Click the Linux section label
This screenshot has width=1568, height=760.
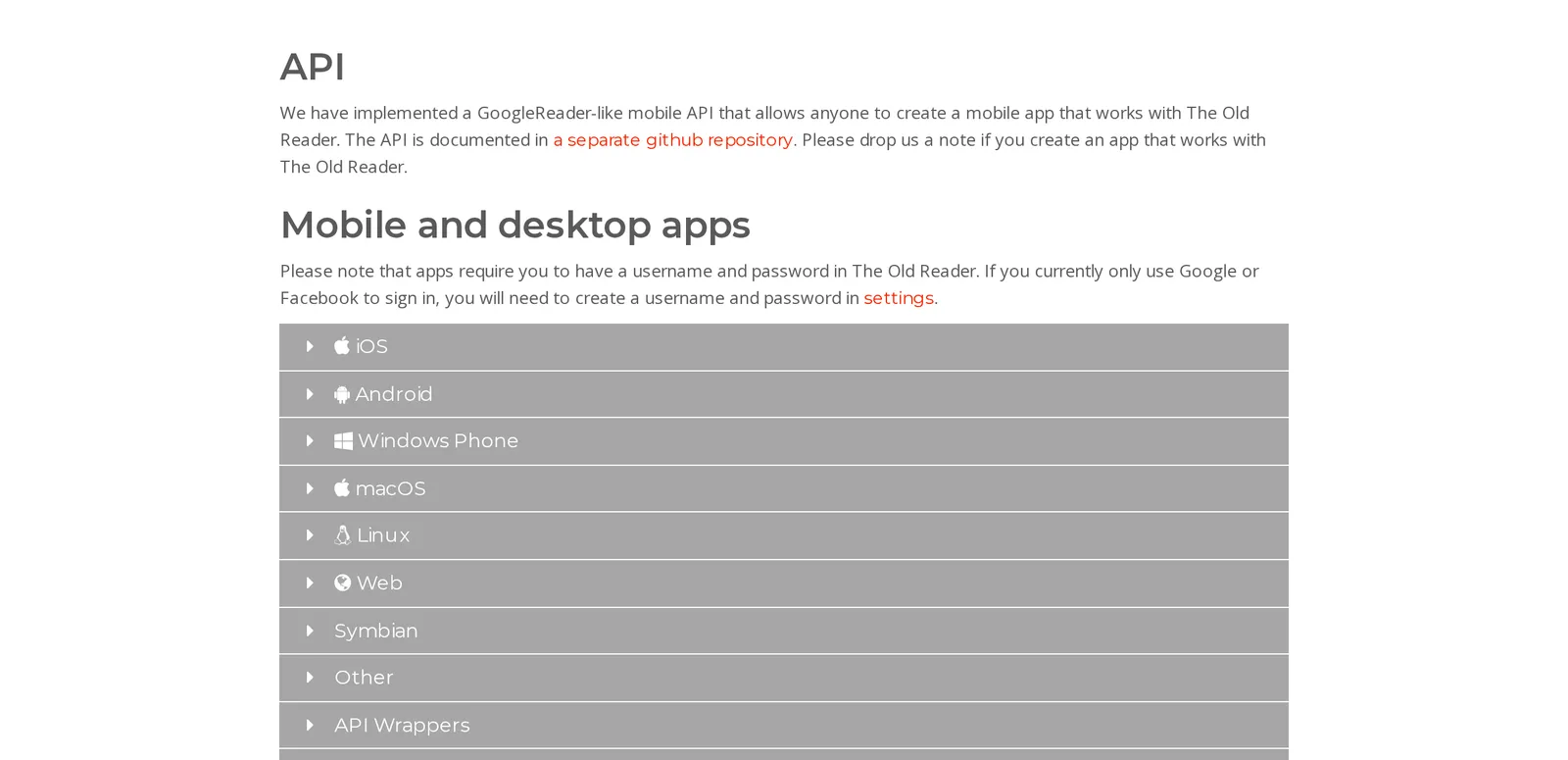tap(383, 535)
